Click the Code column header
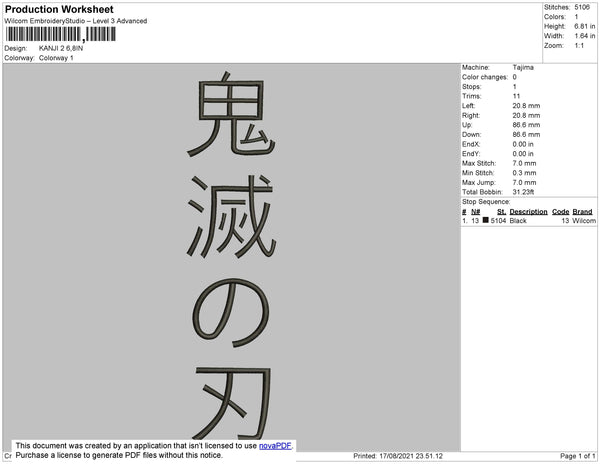This screenshot has width=600, height=464. coord(560,212)
